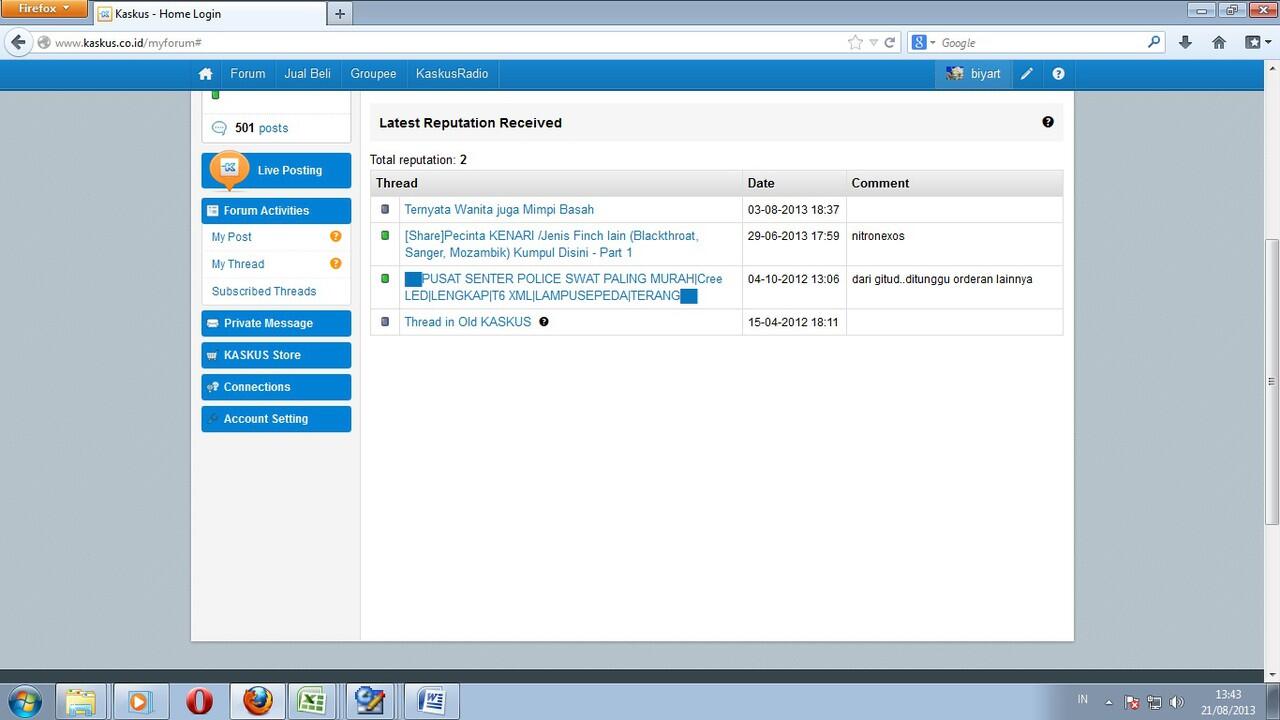Open thread Ternyata Wanita juga Mimpi Basah

click(499, 209)
